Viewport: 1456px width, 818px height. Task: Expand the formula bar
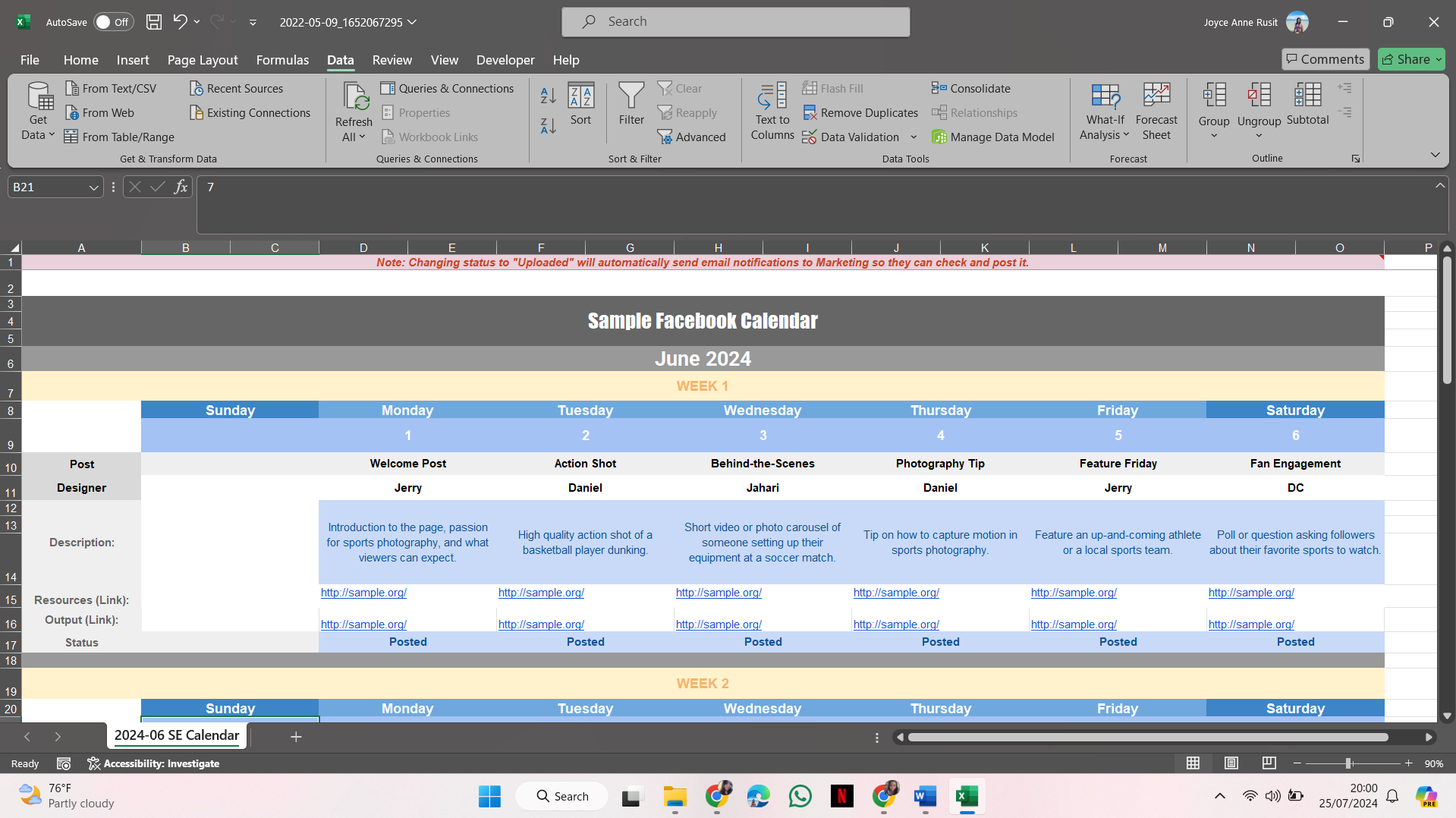[x=1439, y=186]
